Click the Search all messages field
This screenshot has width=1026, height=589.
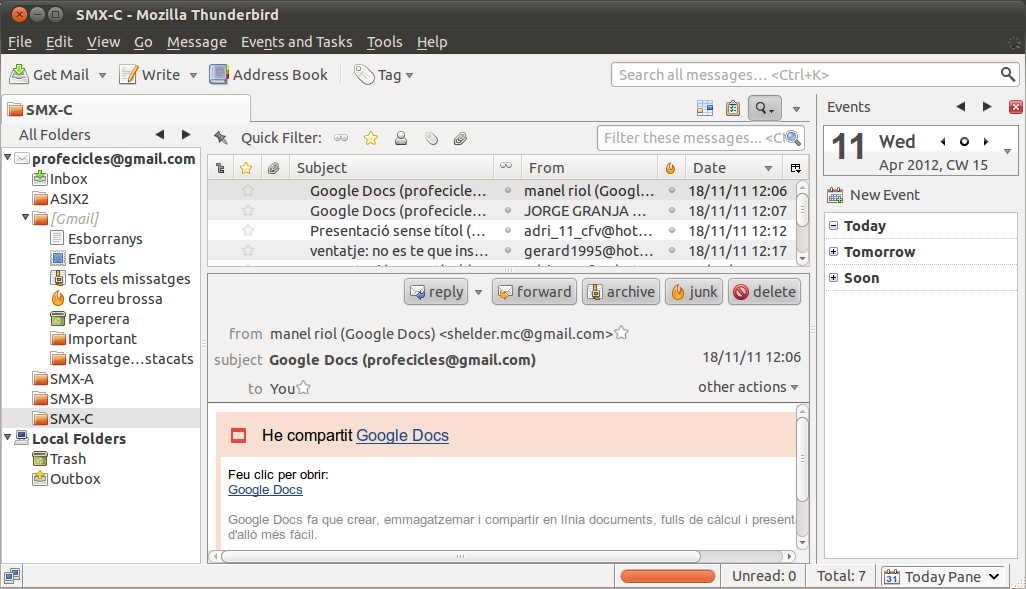[x=805, y=75]
